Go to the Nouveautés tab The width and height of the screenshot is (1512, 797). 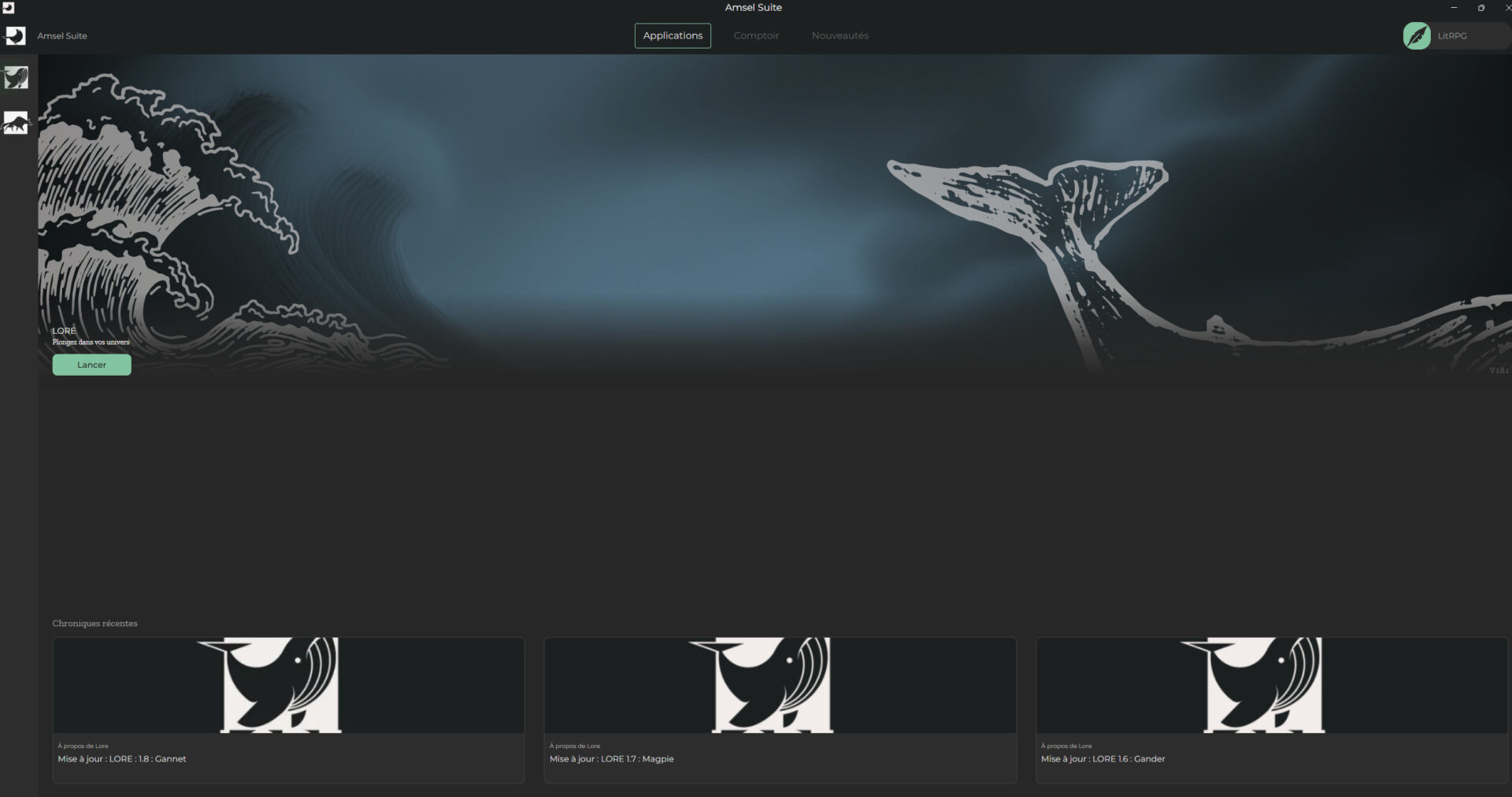839,35
